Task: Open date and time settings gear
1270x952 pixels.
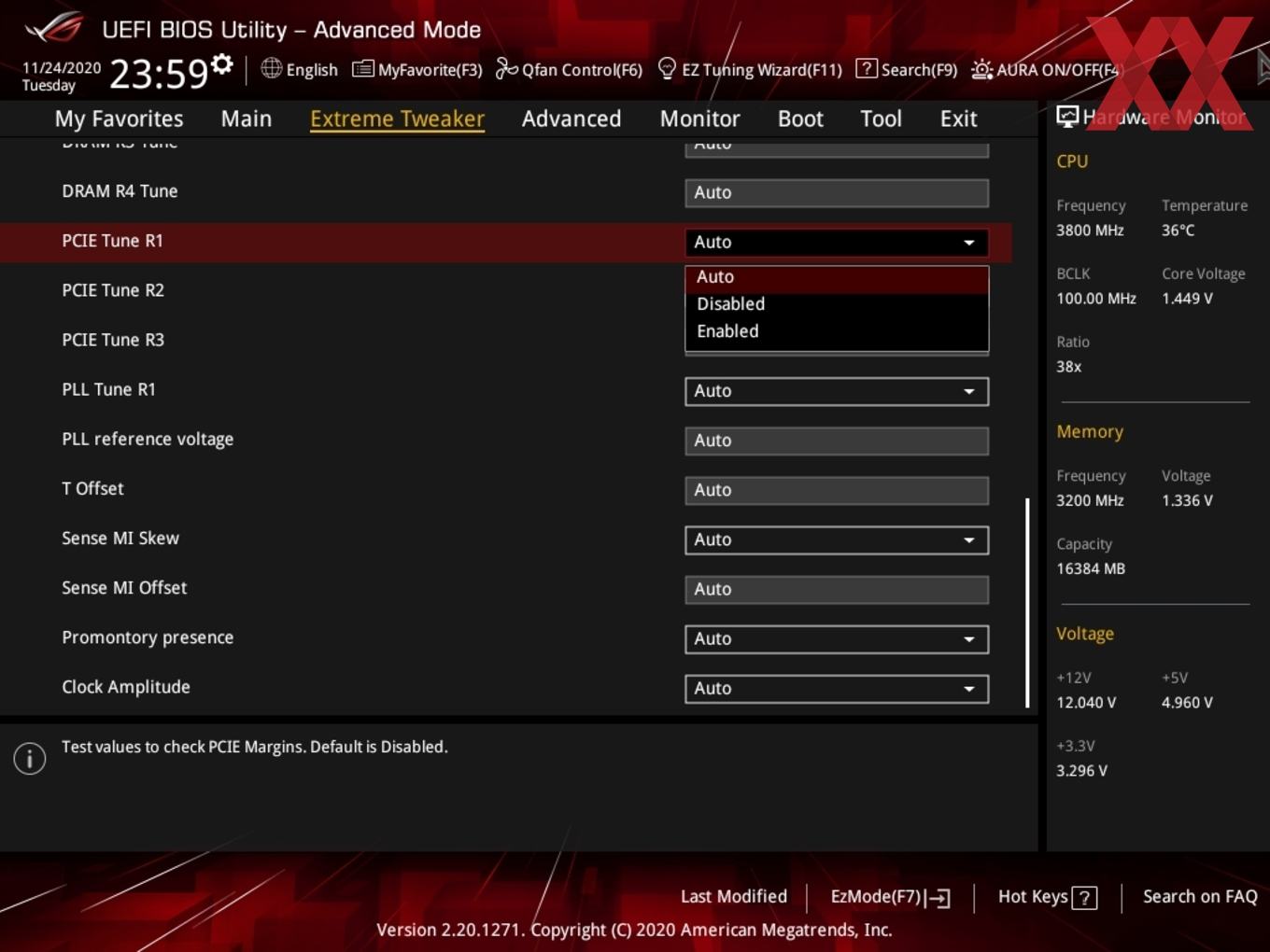Action: 222,64
